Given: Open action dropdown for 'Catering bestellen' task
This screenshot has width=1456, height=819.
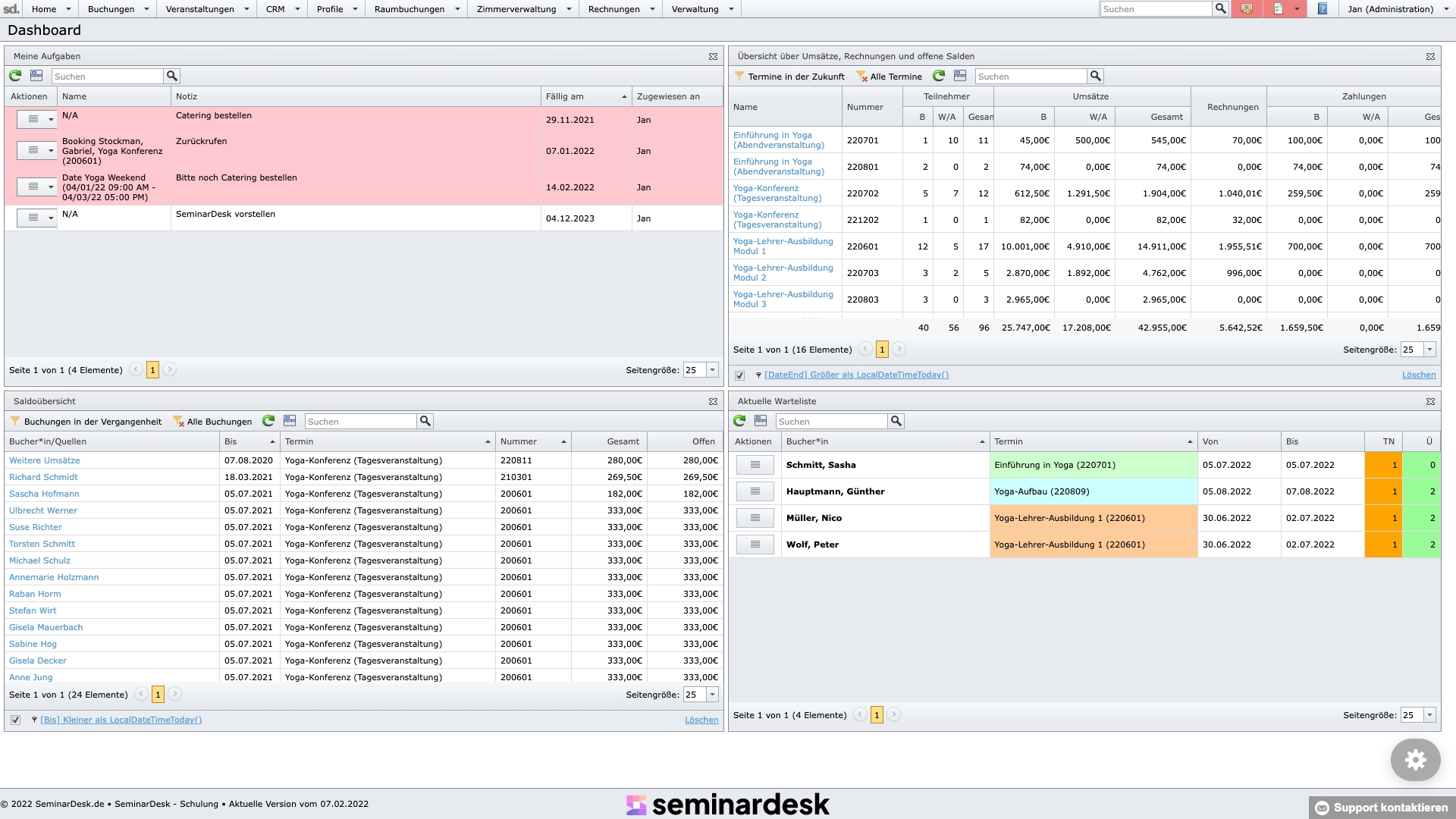Looking at the screenshot, I should point(51,120).
